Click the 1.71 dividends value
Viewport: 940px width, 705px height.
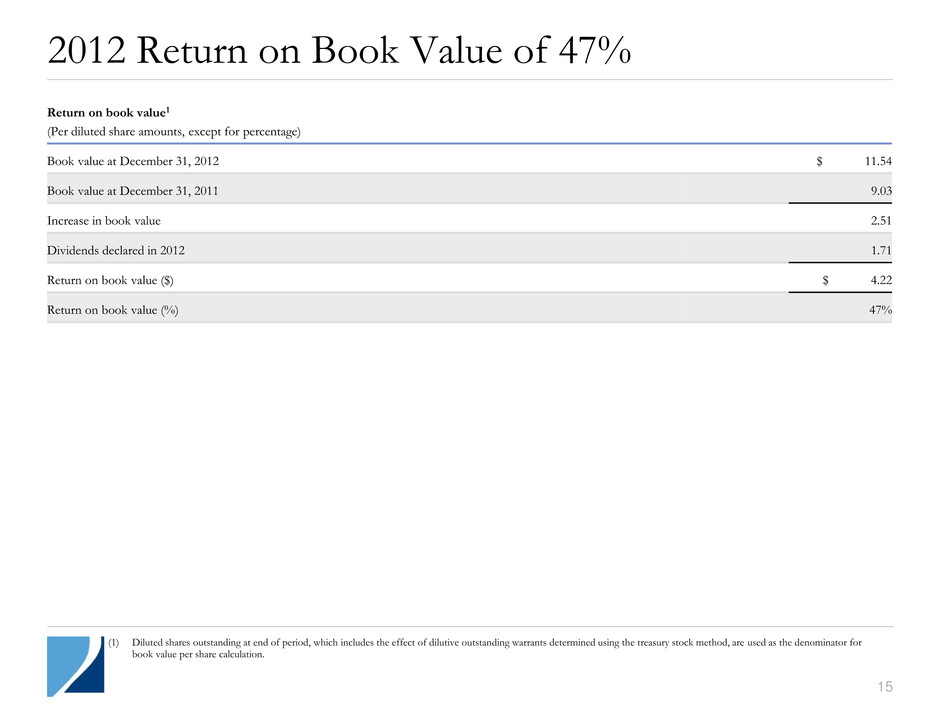coord(878,249)
